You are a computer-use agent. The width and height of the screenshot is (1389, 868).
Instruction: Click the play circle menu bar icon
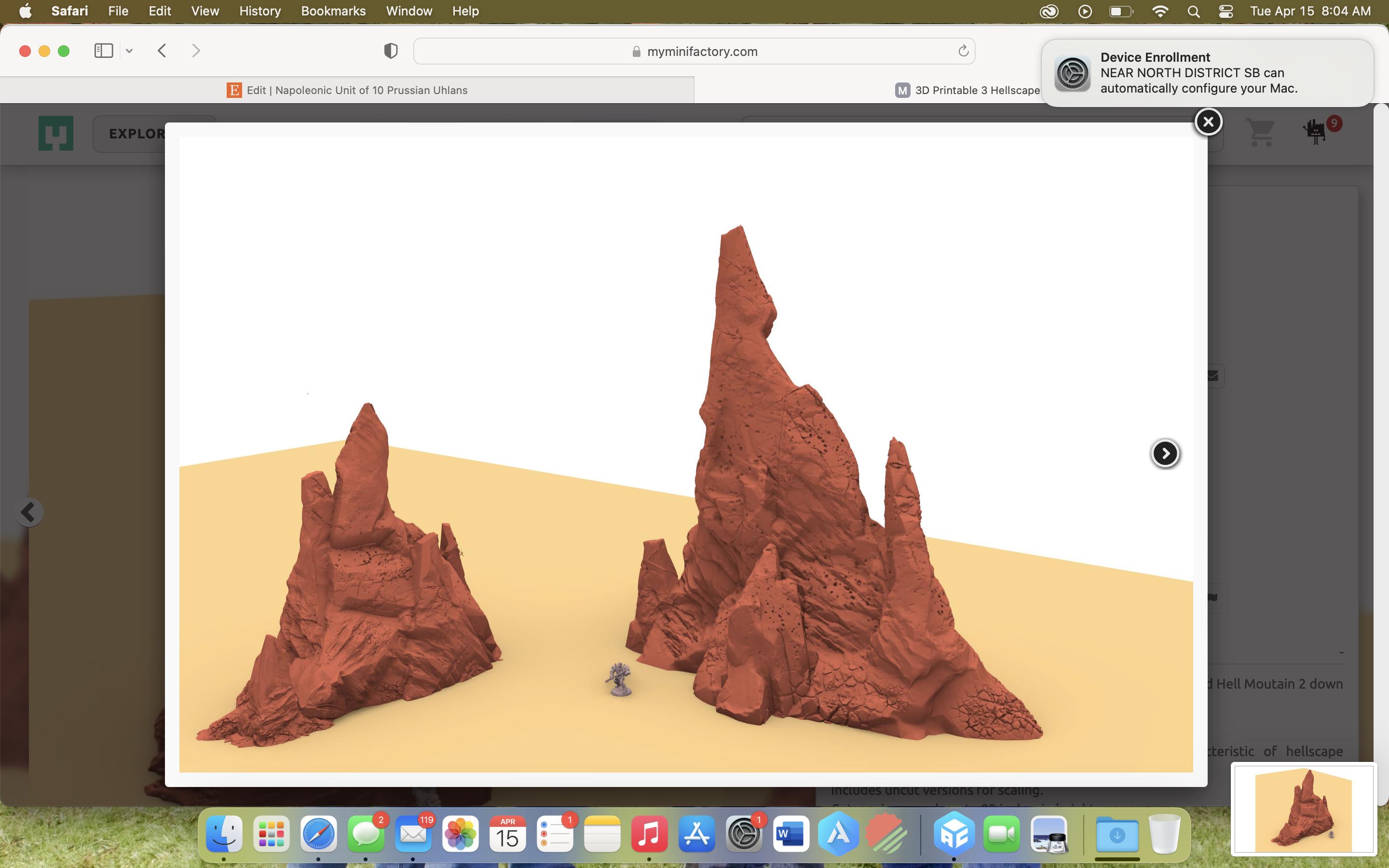(1085, 11)
